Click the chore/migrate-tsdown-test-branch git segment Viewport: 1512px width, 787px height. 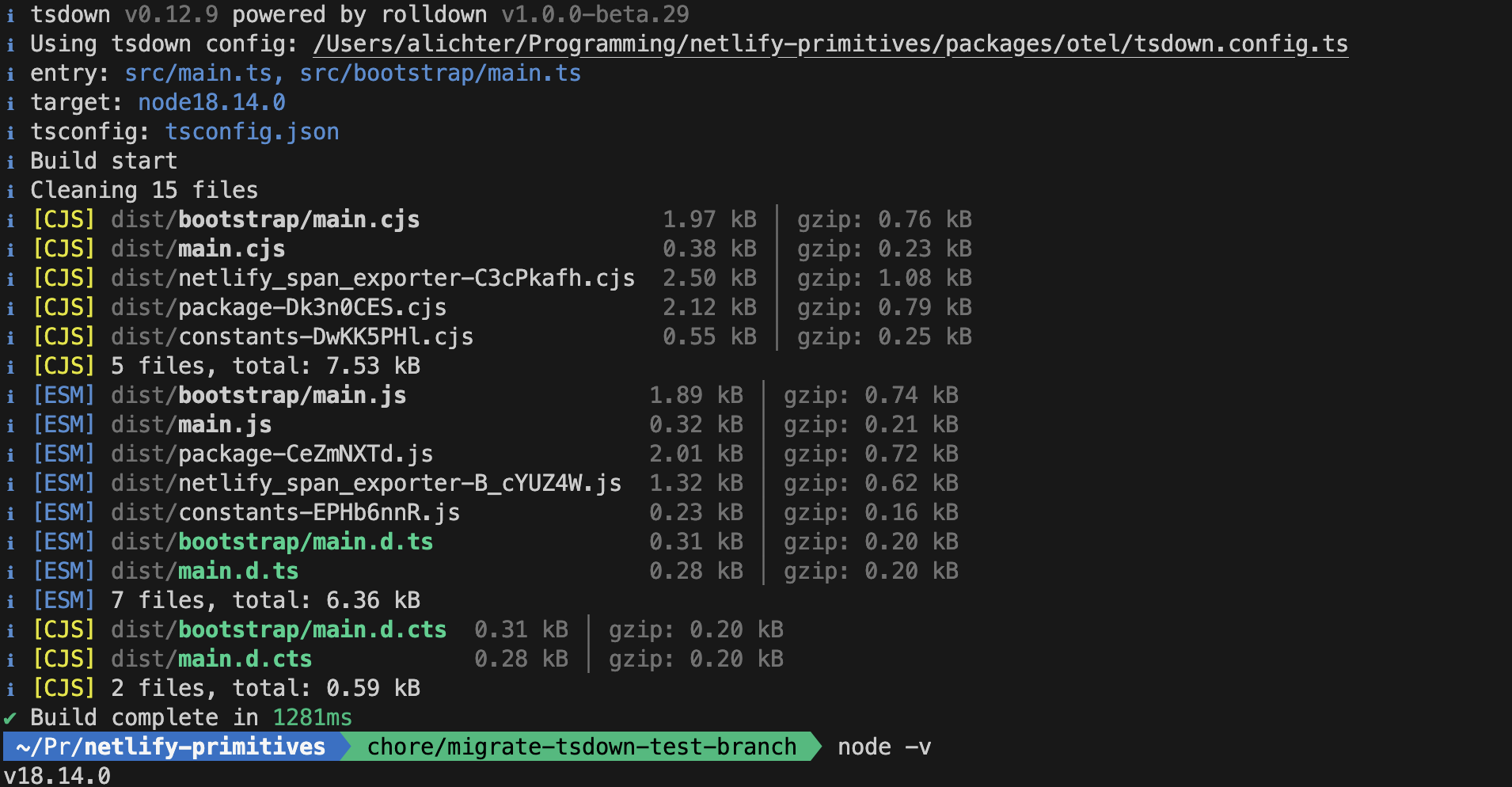tap(581, 747)
